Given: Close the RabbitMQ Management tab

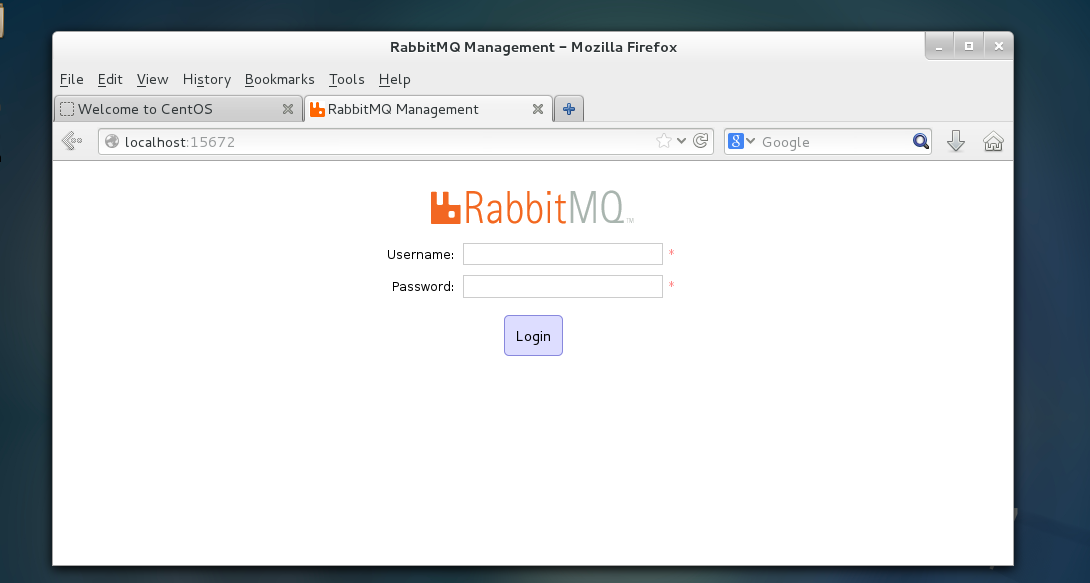Looking at the screenshot, I should [x=537, y=109].
